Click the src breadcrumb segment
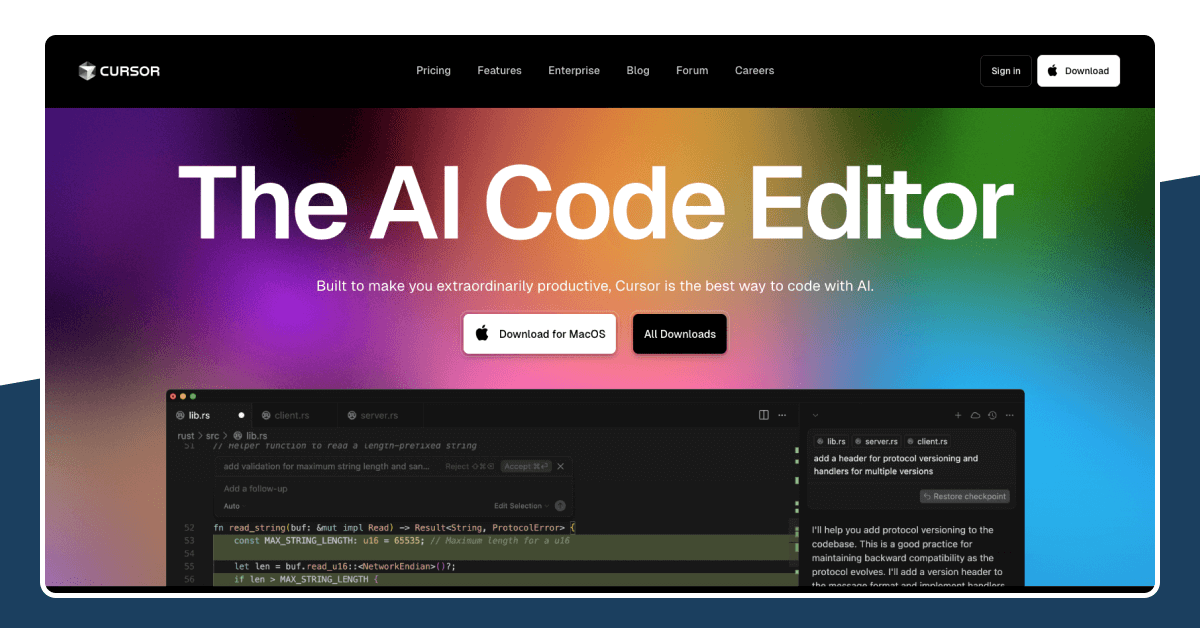Viewport: 1200px width, 628px height. pyautogui.click(x=213, y=436)
